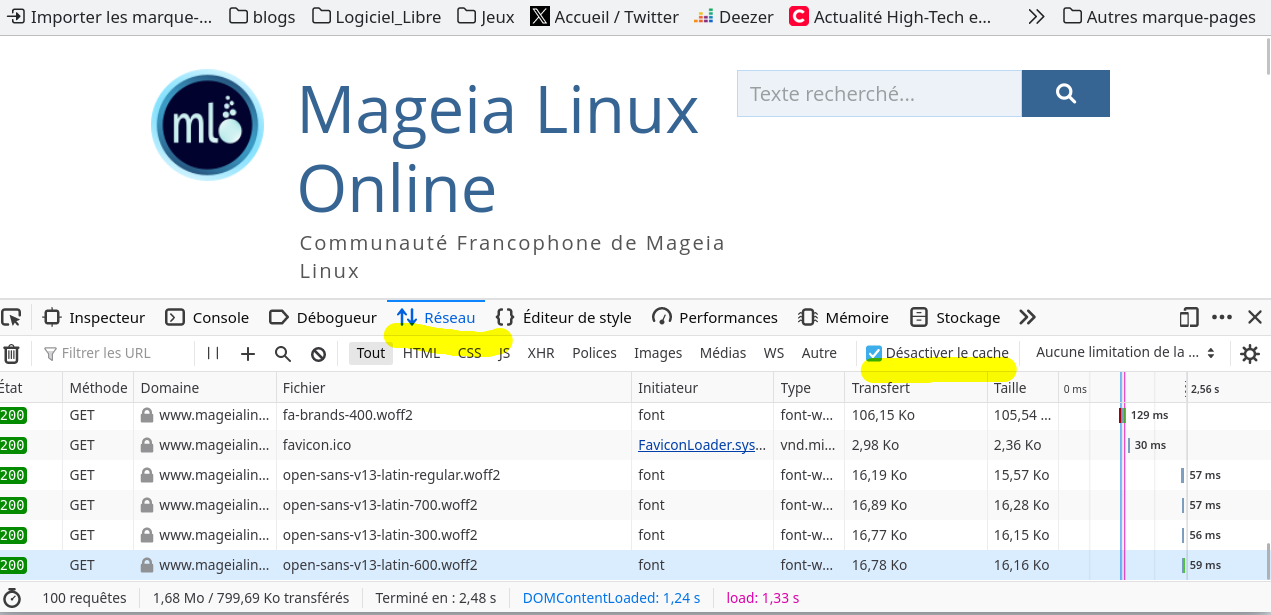
Task: Filter requests by Autre
Action: [819, 353]
